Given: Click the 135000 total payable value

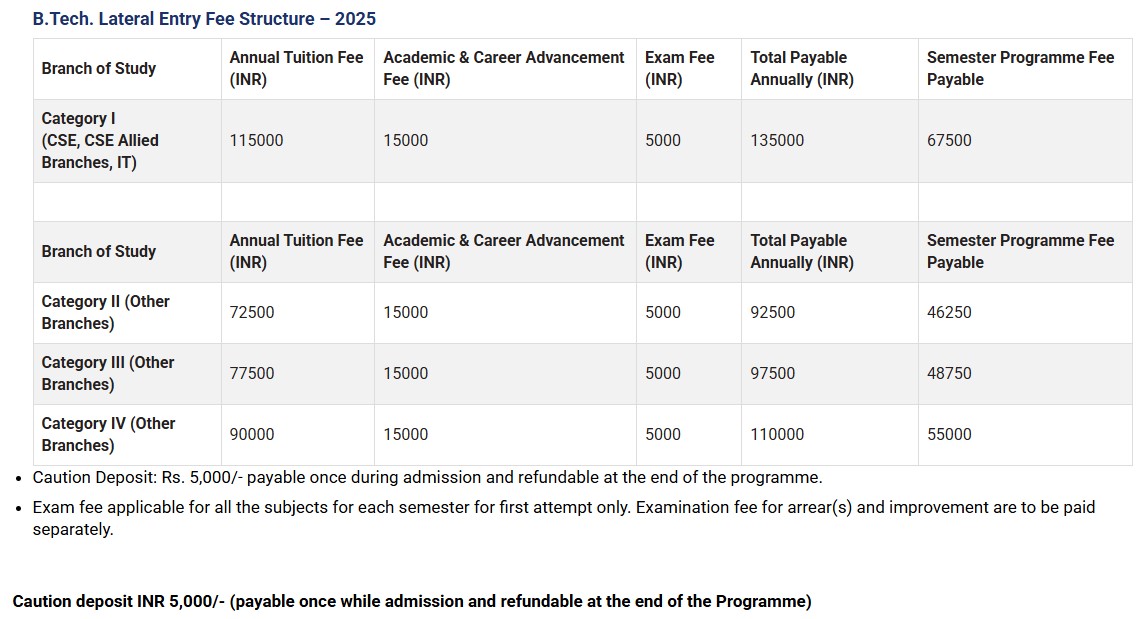Looking at the screenshot, I should (x=777, y=140).
